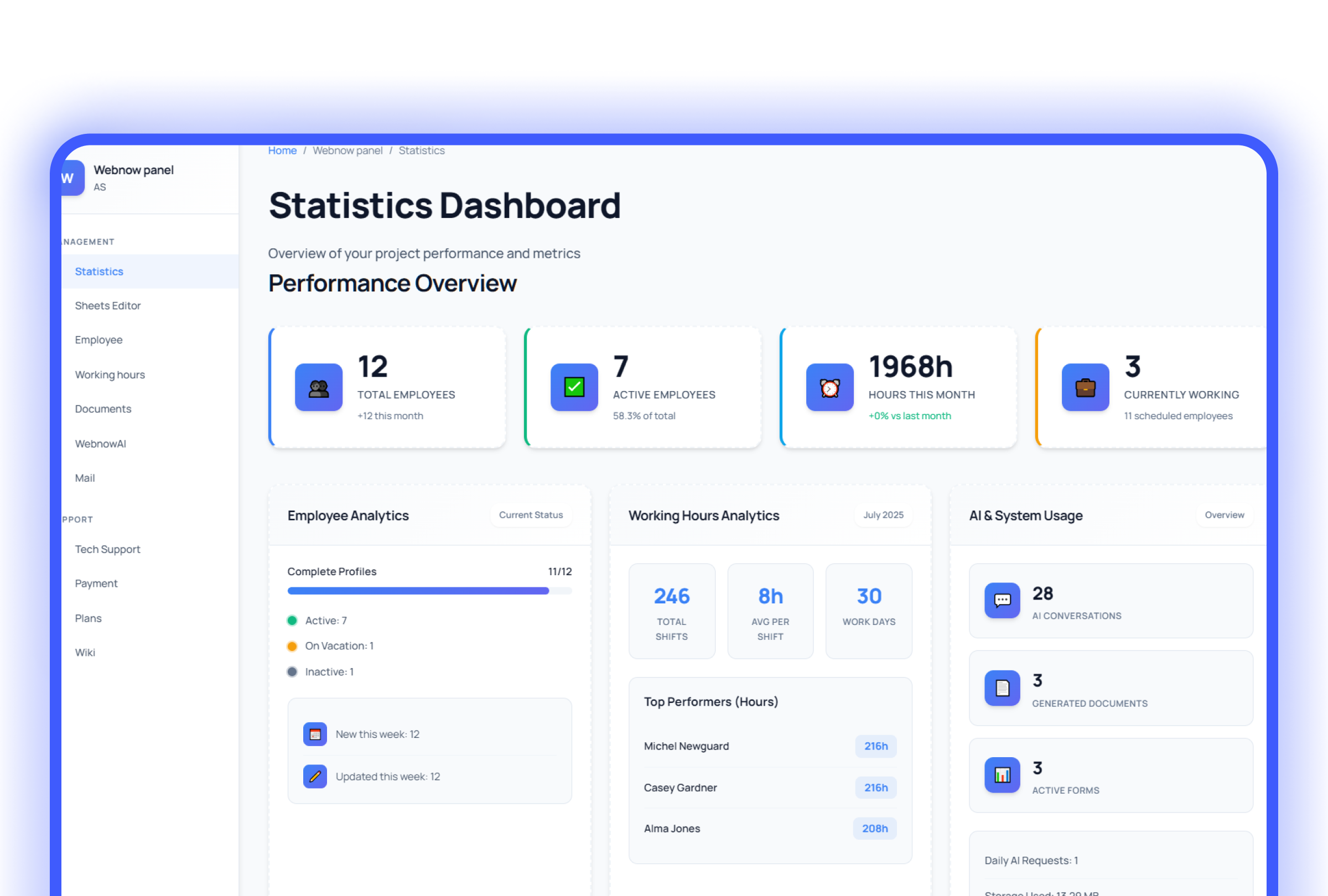Click the "+12 this month" text
The width and height of the screenshot is (1328, 896).
pos(390,416)
